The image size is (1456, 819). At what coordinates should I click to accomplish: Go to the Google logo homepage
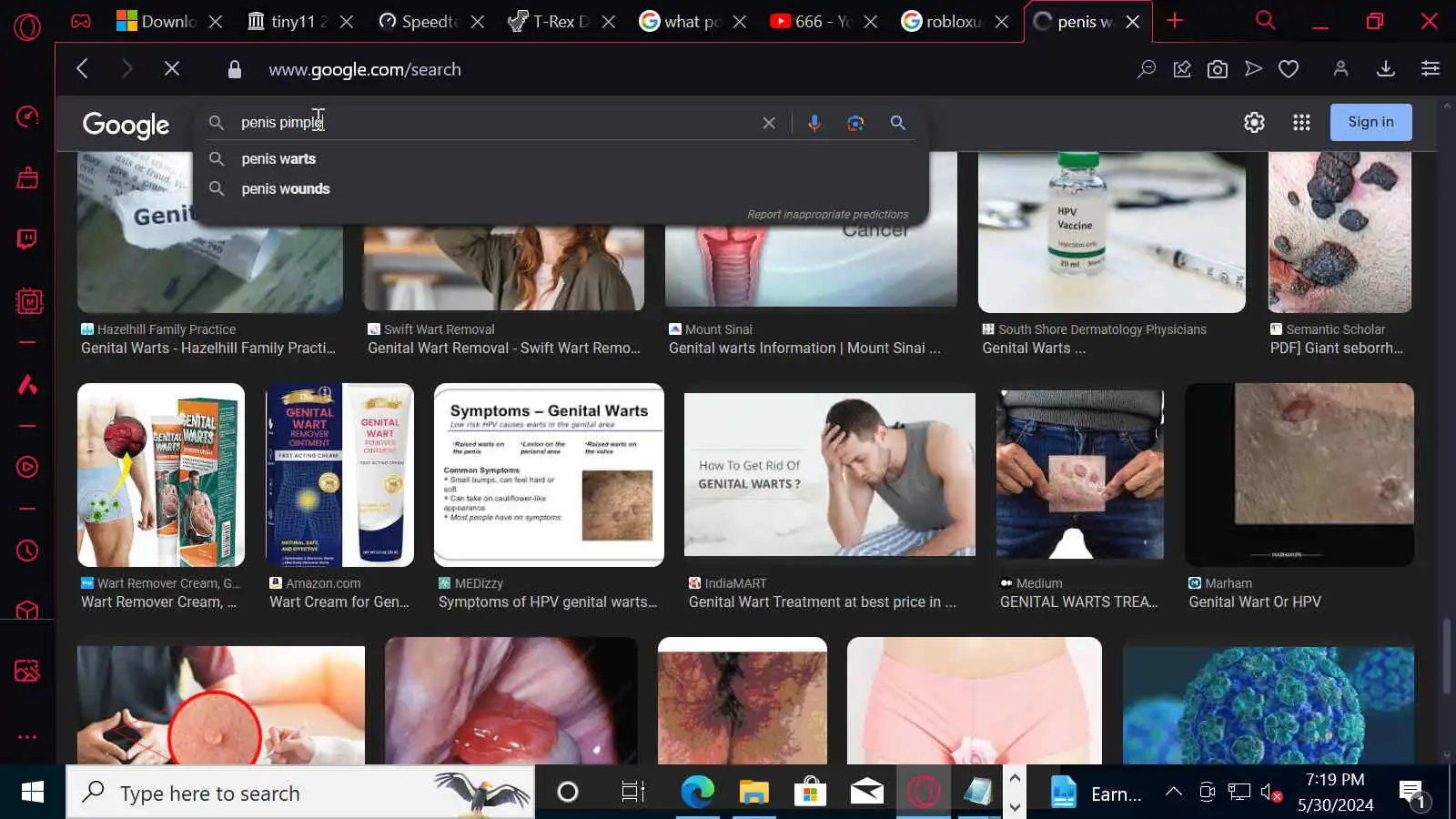coord(126,125)
